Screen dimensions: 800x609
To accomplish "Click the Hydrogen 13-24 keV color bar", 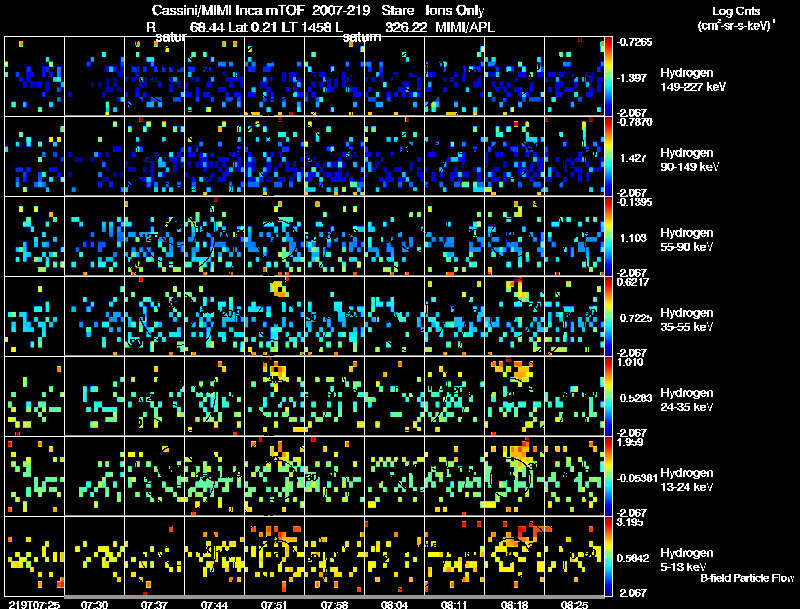I will point(608,476).
